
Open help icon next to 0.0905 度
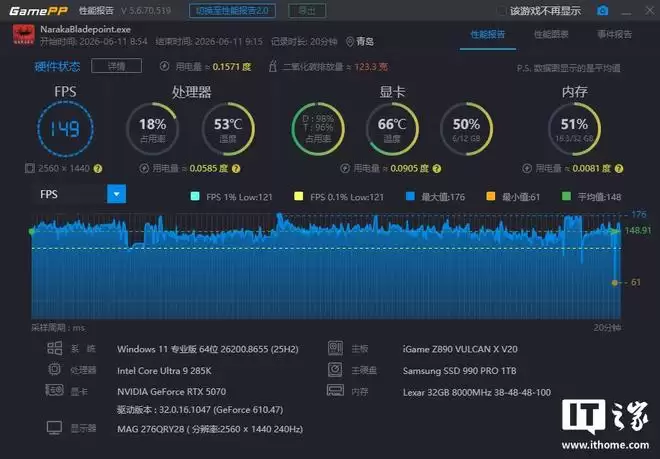437,169
